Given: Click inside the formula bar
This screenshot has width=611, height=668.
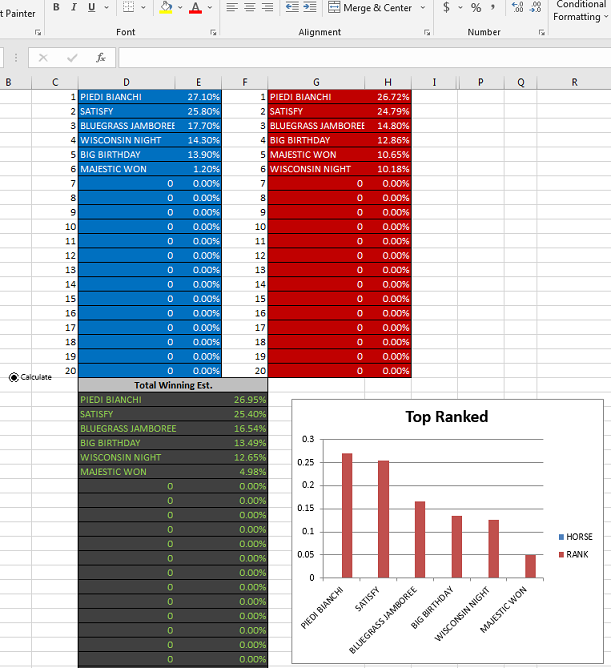Looking at the screenshot, I should point(360,58).
